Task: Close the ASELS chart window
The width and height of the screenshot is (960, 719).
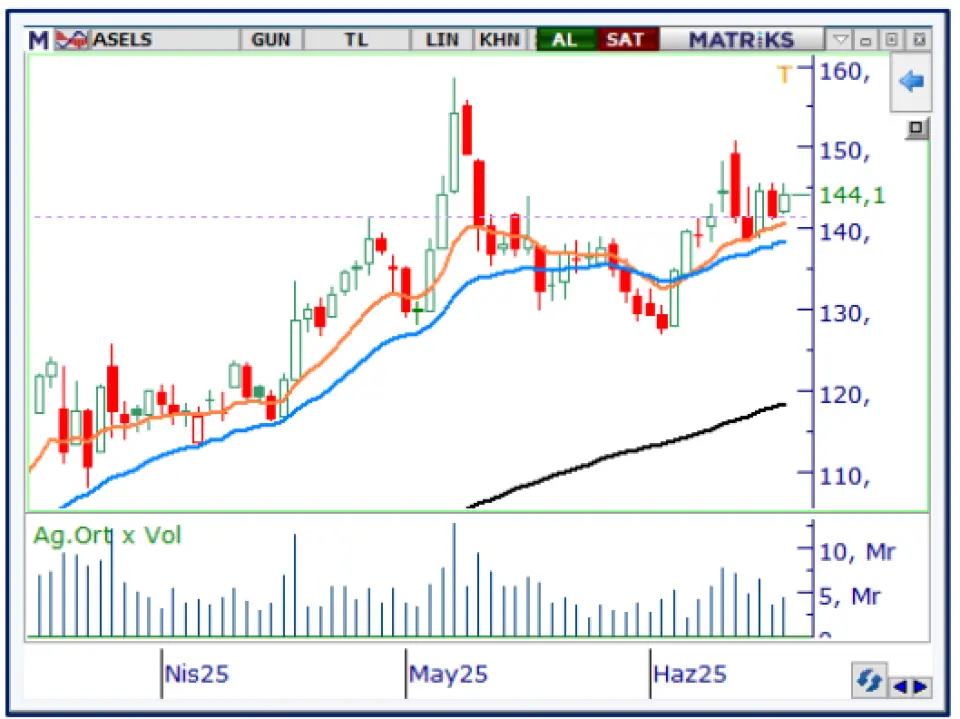Action: point(919,40)
